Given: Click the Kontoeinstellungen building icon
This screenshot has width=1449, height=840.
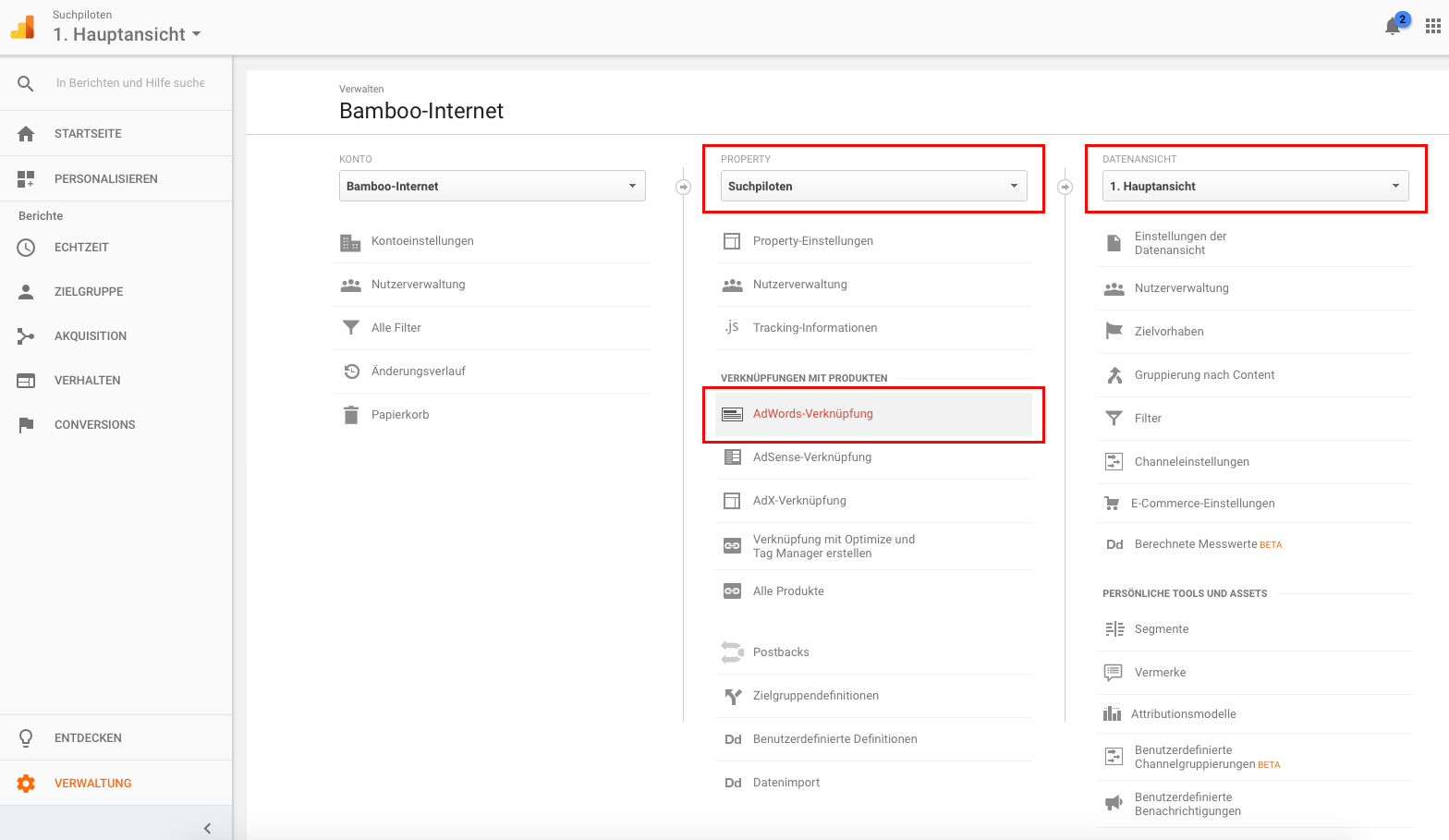Looking at the screenshot, I should tap(350, 242).
